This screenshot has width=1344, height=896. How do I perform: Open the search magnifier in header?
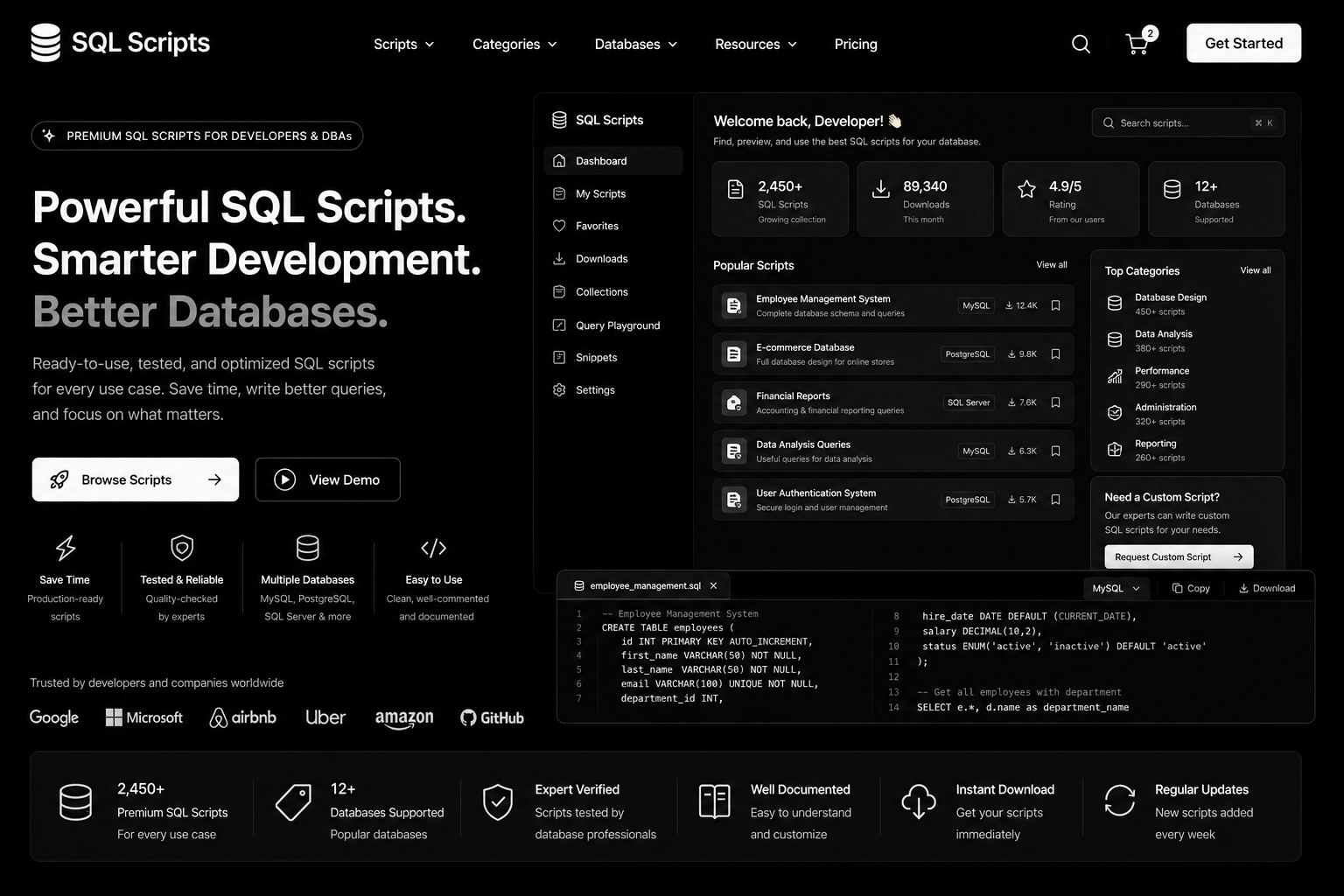point(1081,44)
